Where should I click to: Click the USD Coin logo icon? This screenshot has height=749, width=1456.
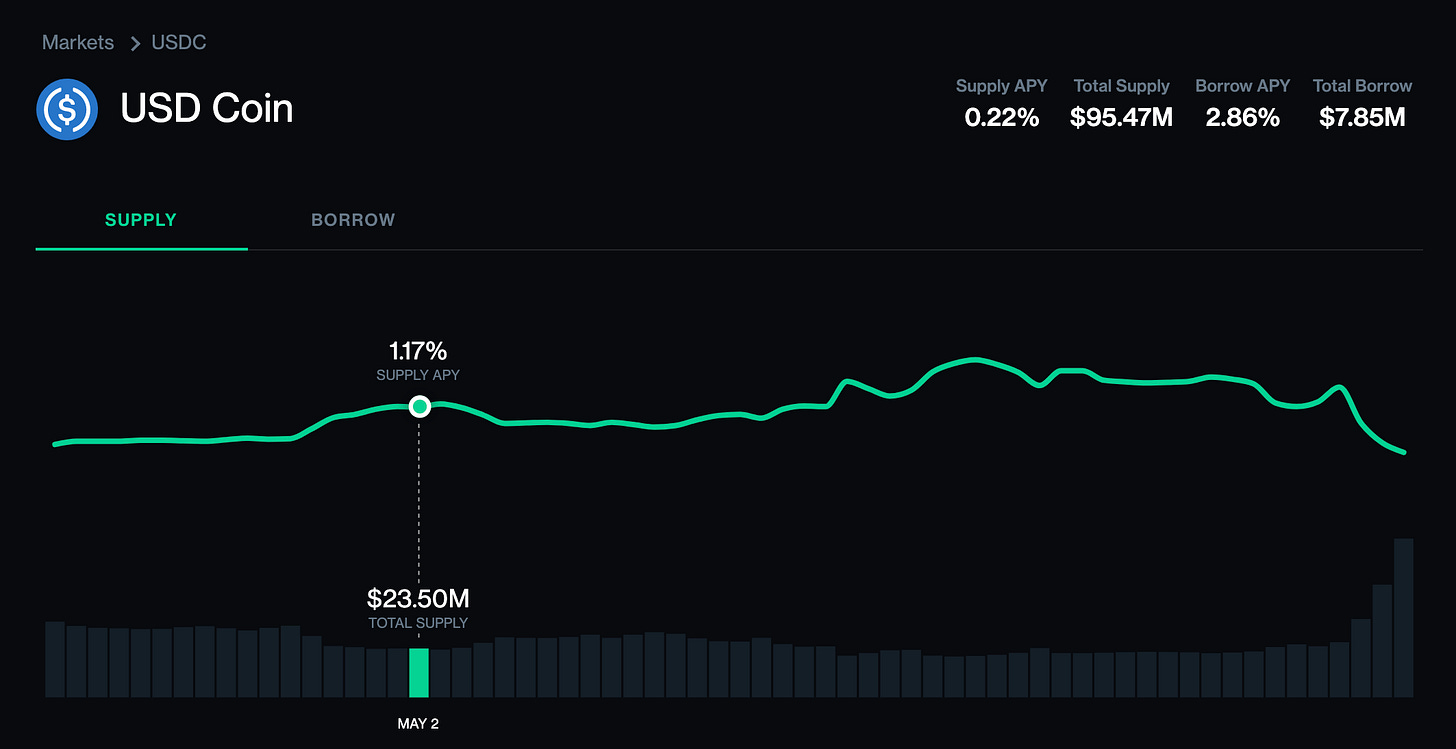66,108
